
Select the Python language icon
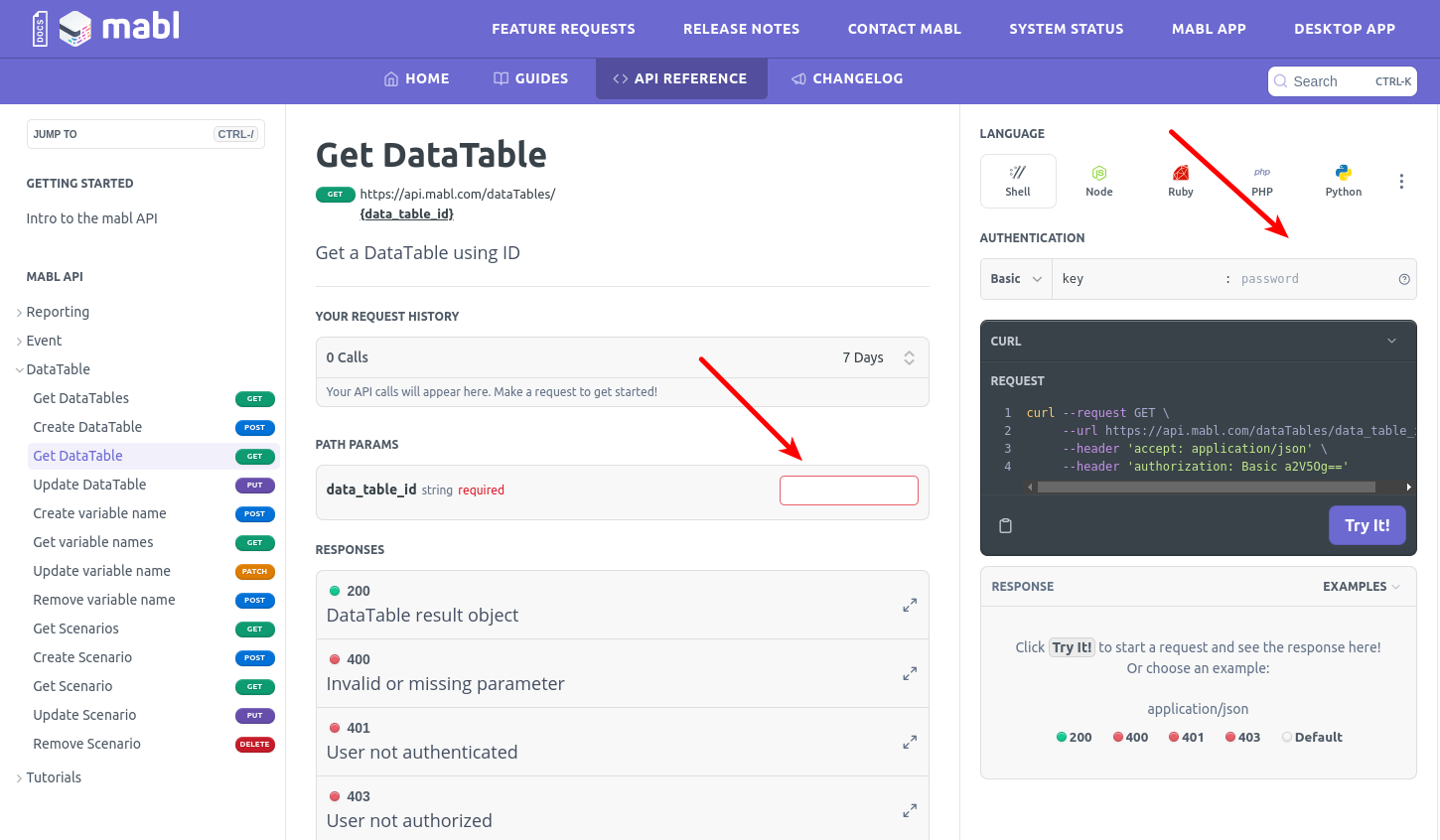click(1344, 181)
